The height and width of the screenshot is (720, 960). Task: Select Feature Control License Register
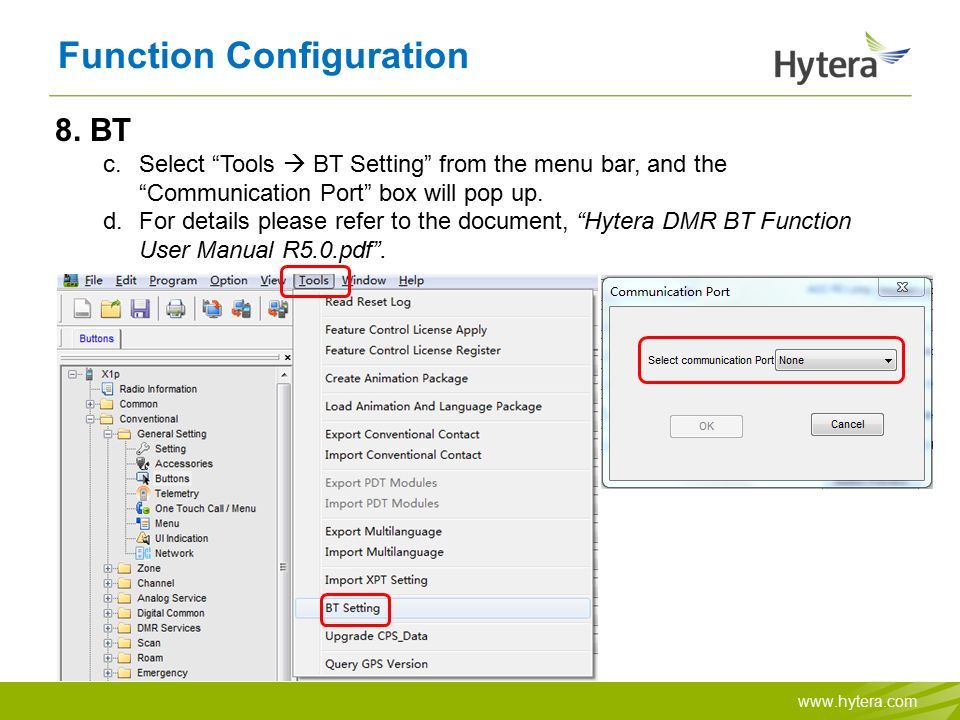(x=443, y=350)
